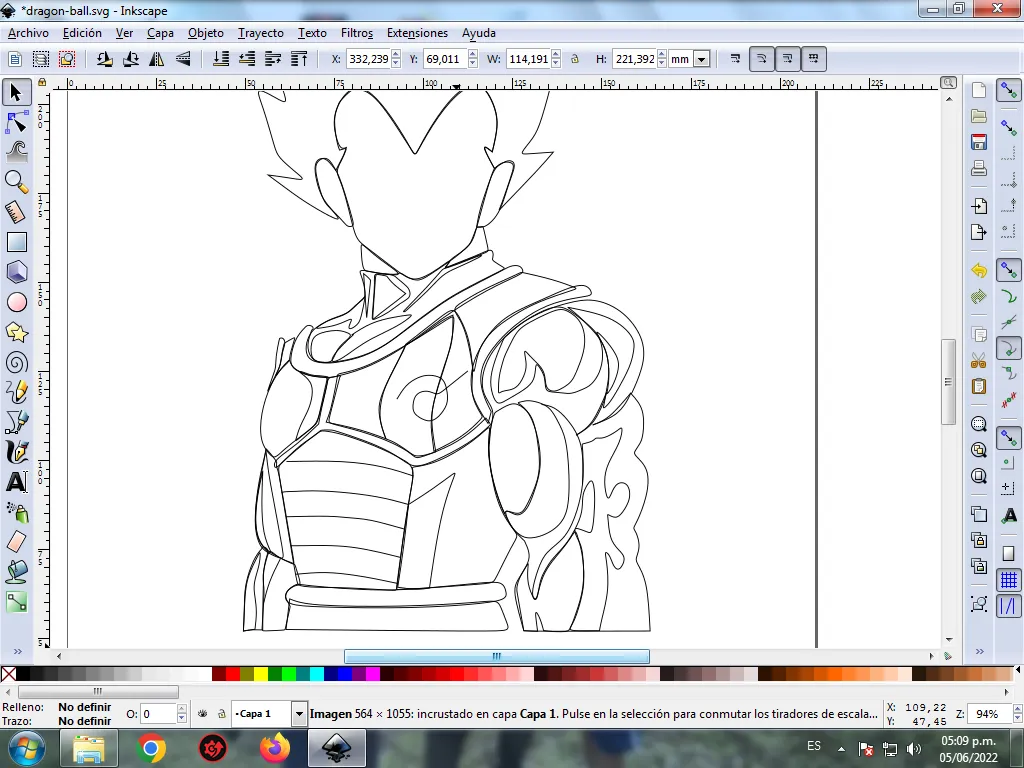The width and height of the screenshot is (1024, 768).
Task: Toggle the width/height ratio lock
Action: coord(575,59)
